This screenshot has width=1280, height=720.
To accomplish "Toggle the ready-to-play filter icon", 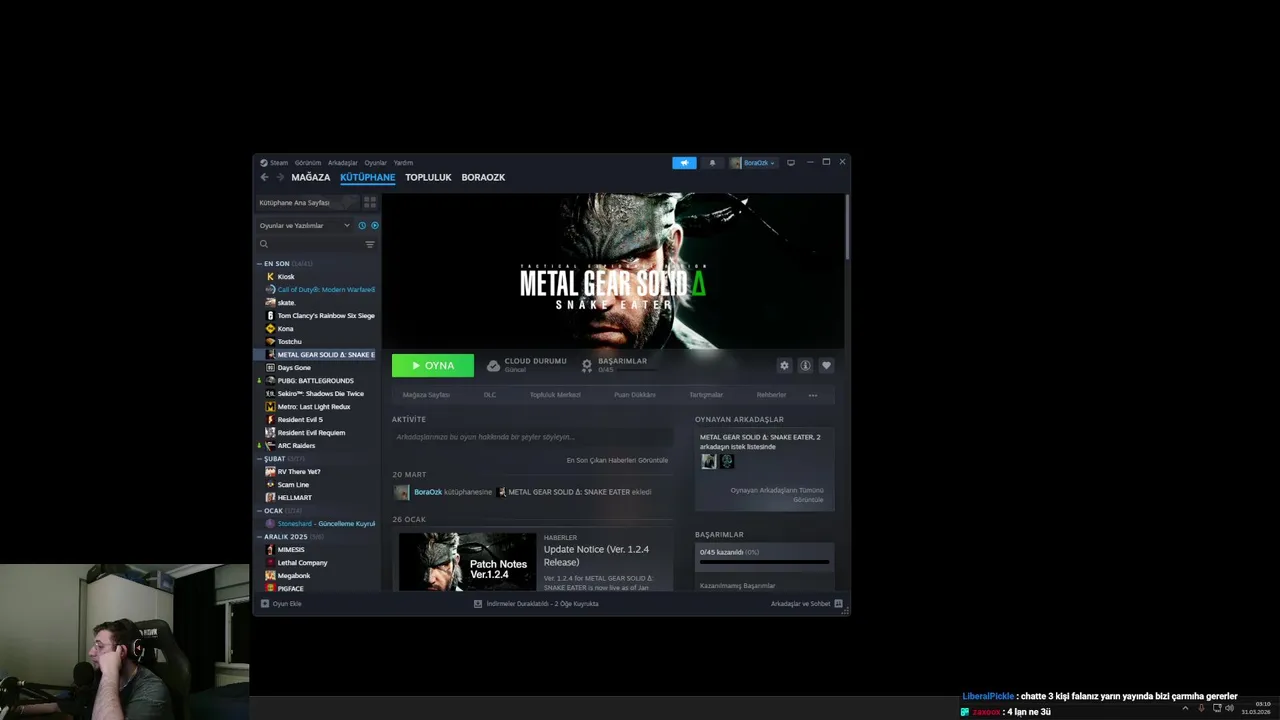I will tap(375, 226).
